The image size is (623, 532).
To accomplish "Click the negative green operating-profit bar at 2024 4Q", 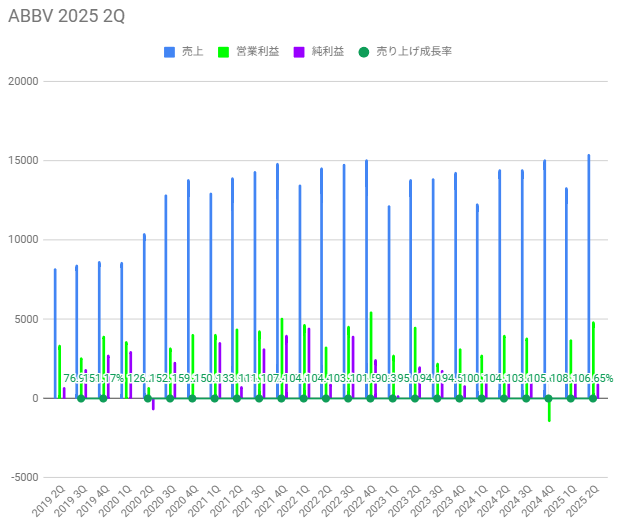I will pyautogui.click(x=549, y=412).
